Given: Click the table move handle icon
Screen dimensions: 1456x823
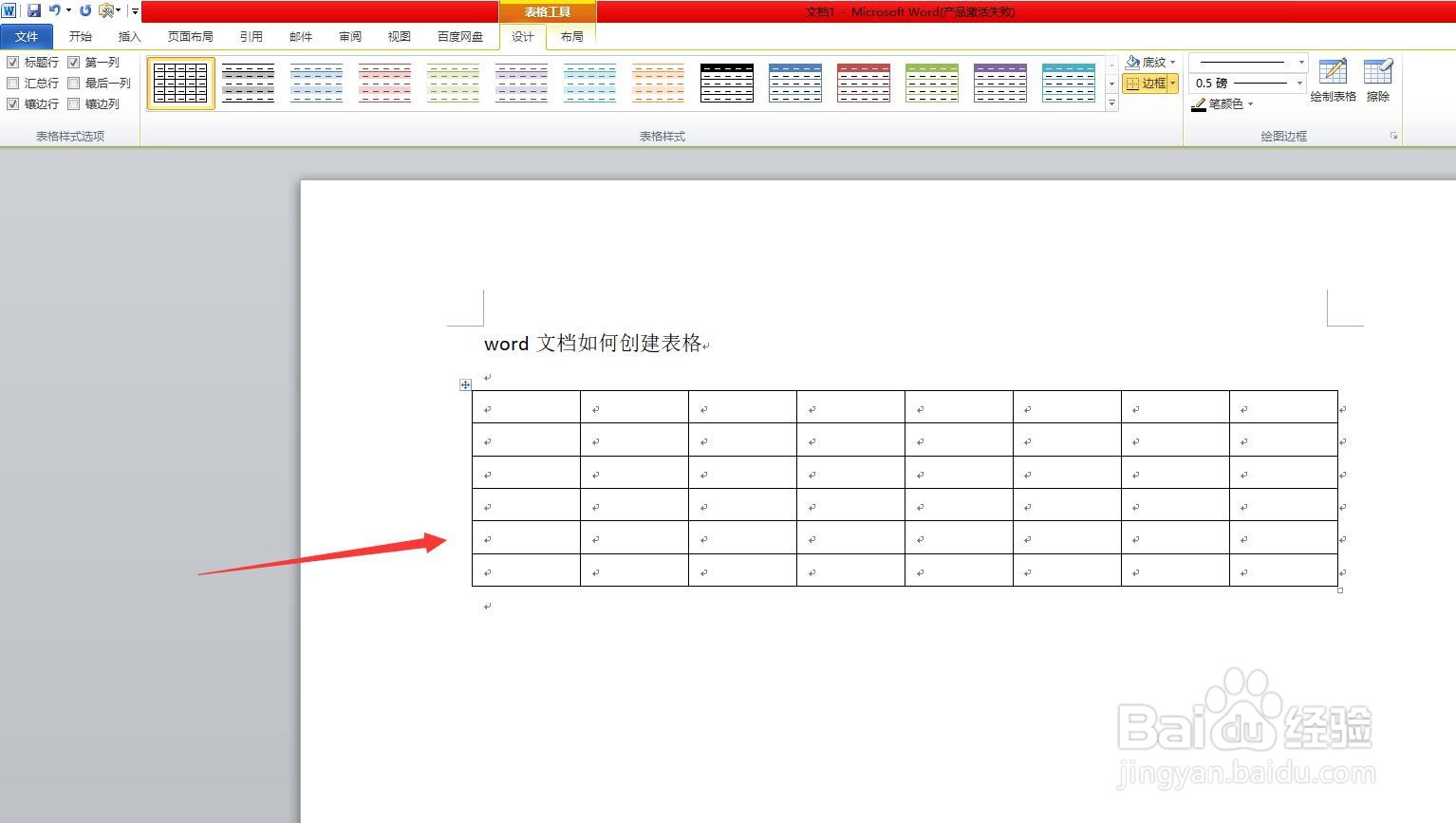Looking at the screenshot, I should coord(465,384).
